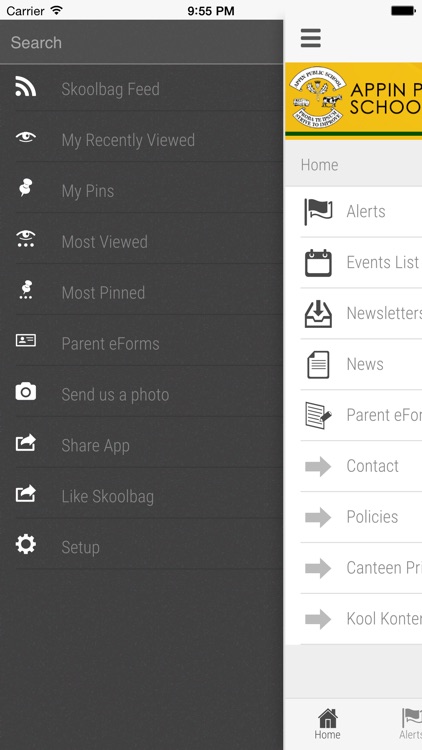Tap the hamburger menu icon

coord(311,38)
